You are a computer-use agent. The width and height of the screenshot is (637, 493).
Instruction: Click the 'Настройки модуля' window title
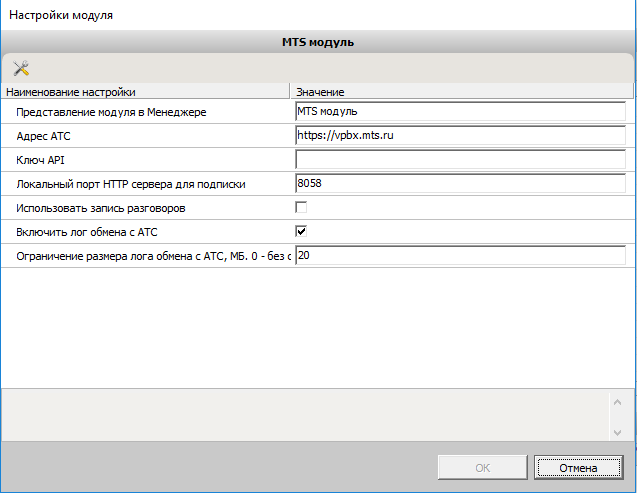click(61, 15)
